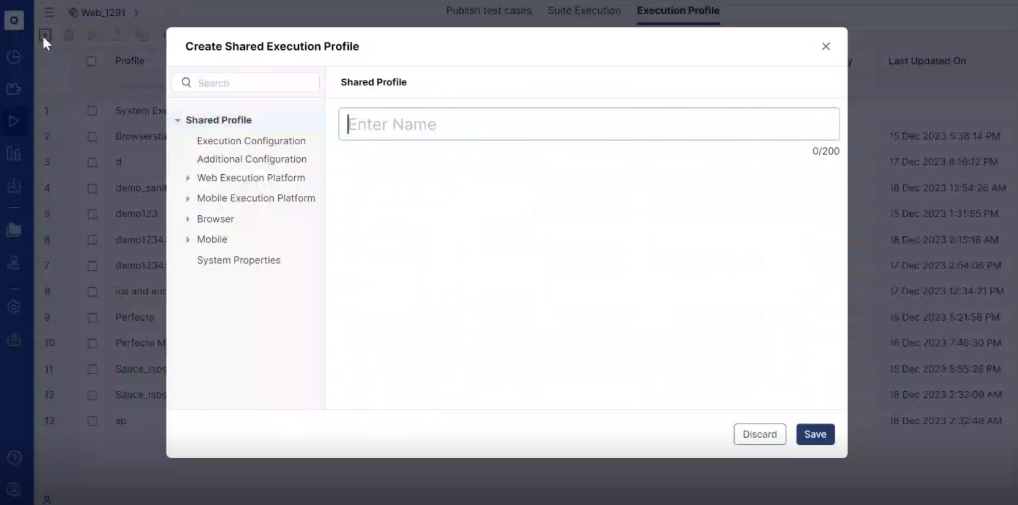This screenshot has width=1018, height=505.
Task: Click the Save button
Action: (x=815, y=434)
